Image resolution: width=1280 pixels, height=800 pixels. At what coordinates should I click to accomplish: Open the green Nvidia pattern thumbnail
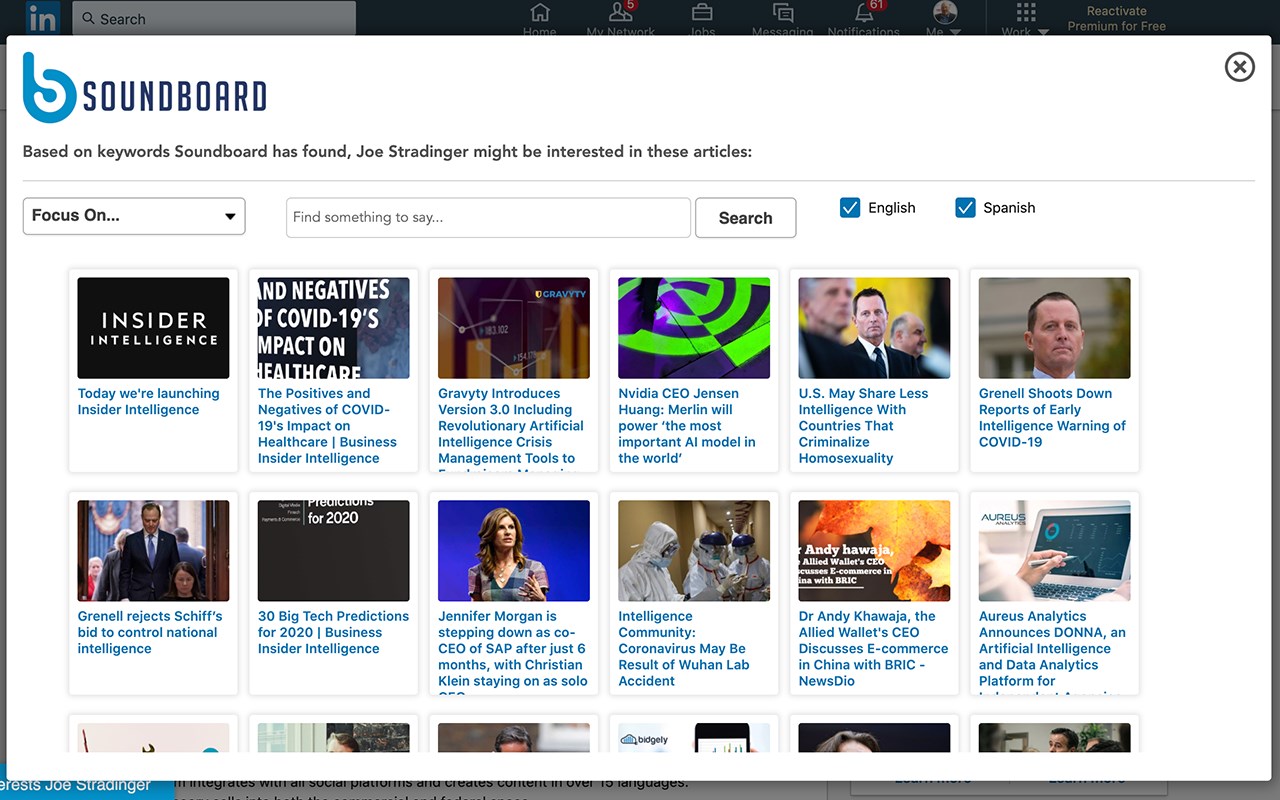pos(694,328)
